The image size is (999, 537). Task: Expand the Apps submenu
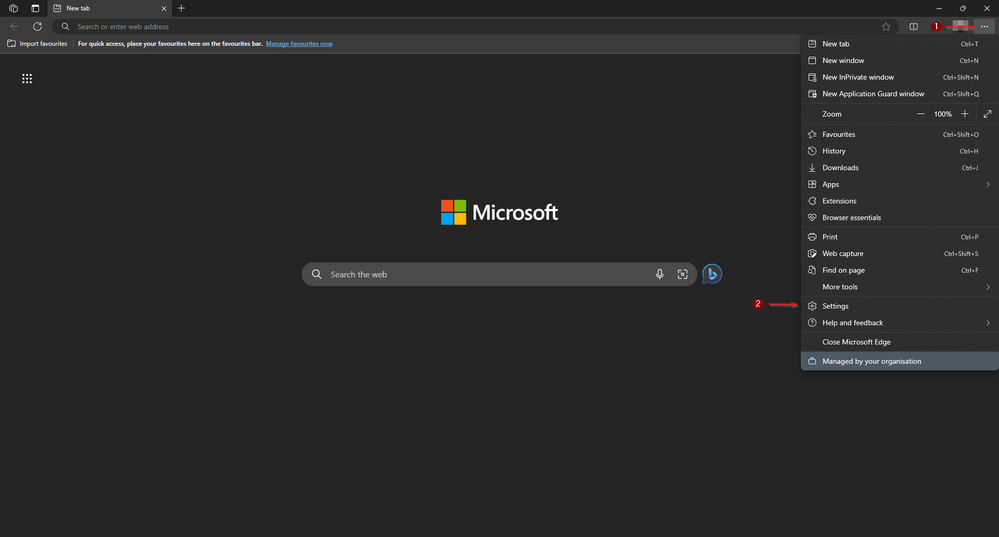pos(899,184)
